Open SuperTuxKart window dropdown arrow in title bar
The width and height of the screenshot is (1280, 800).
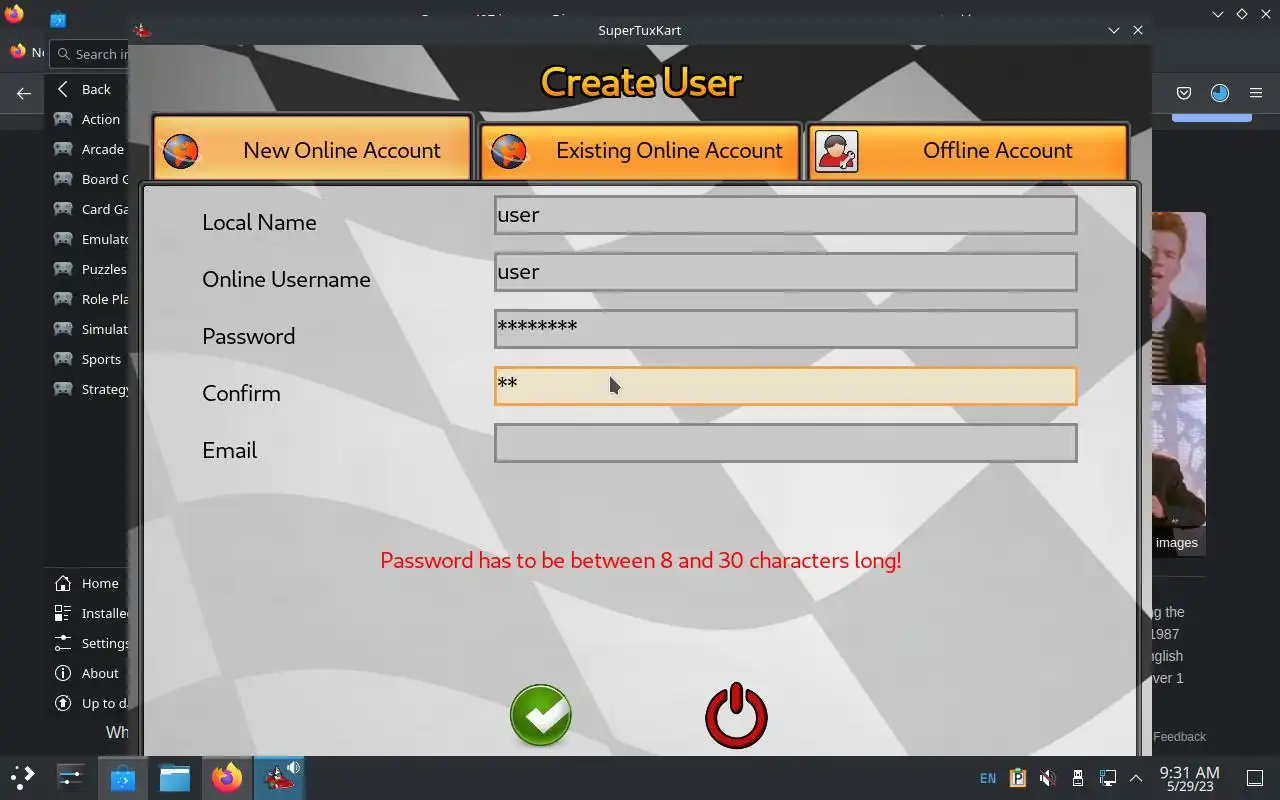(x=1114, y=30)
